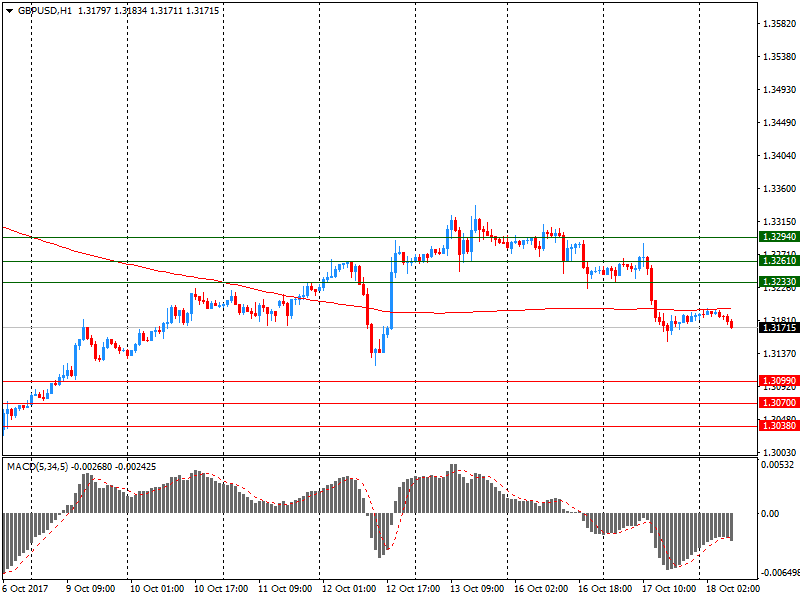The image size is (800, 600).
Task: Click the MACD scale value 0.00532
Action: (x=778, y=465)
